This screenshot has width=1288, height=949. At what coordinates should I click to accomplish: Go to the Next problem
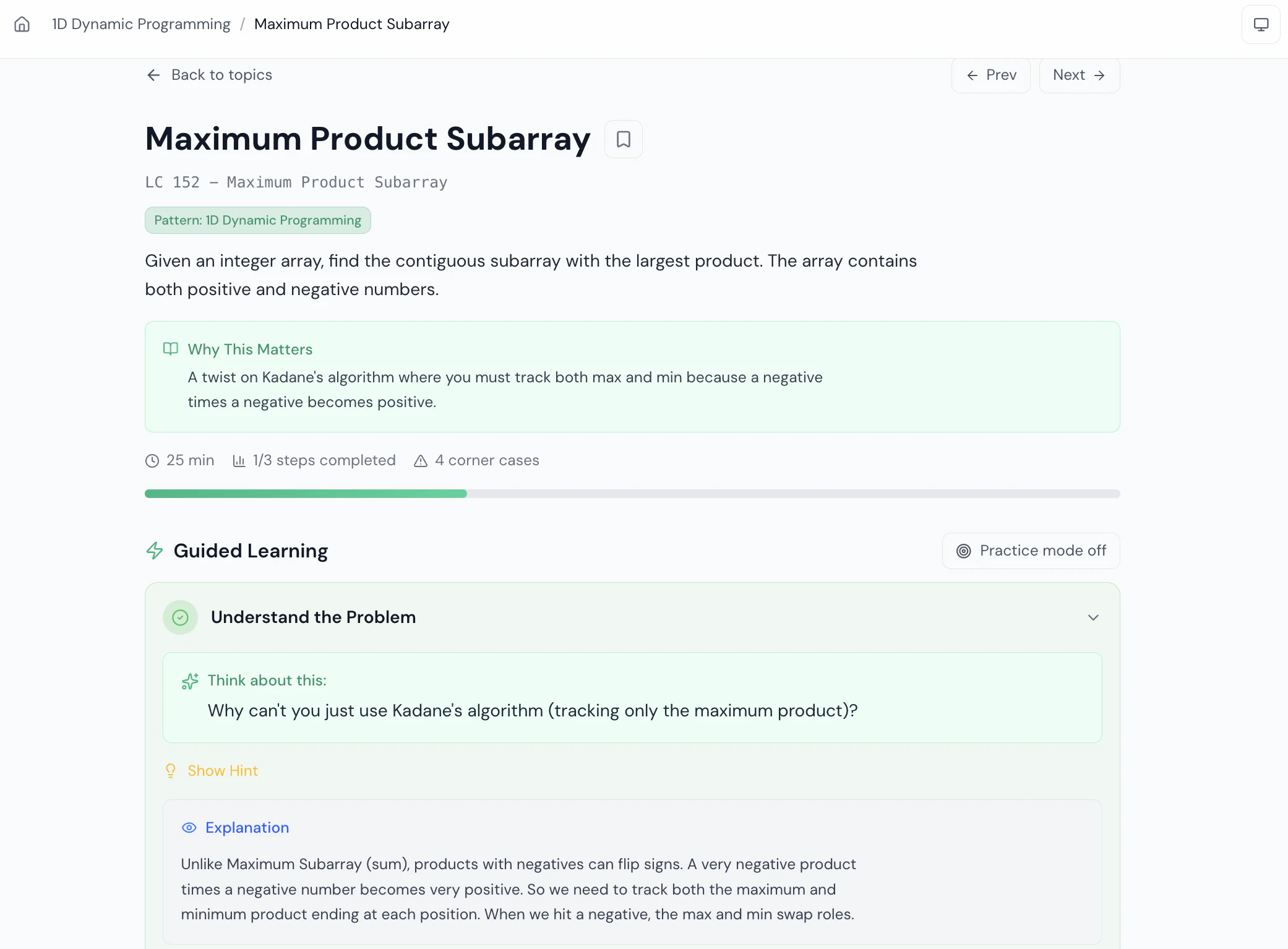pyautogui.click(x=1079, y=75)
